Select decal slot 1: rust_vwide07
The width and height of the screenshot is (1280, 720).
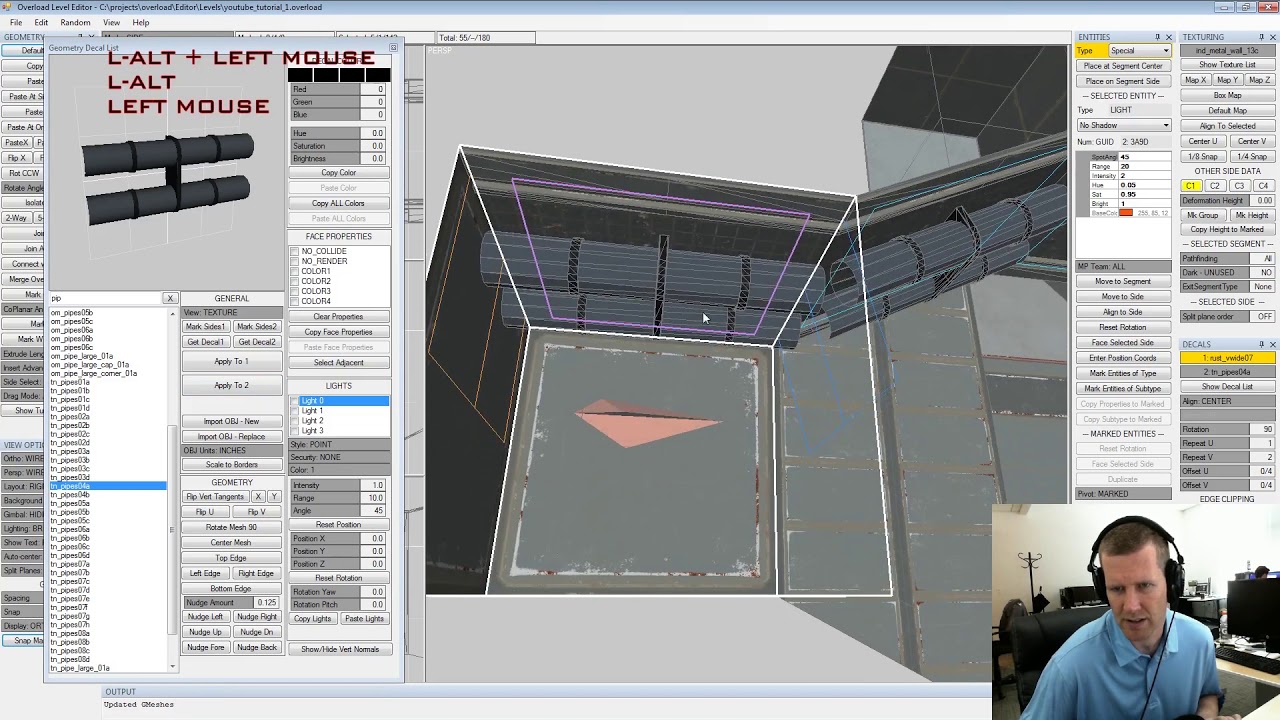point(1227,358)
